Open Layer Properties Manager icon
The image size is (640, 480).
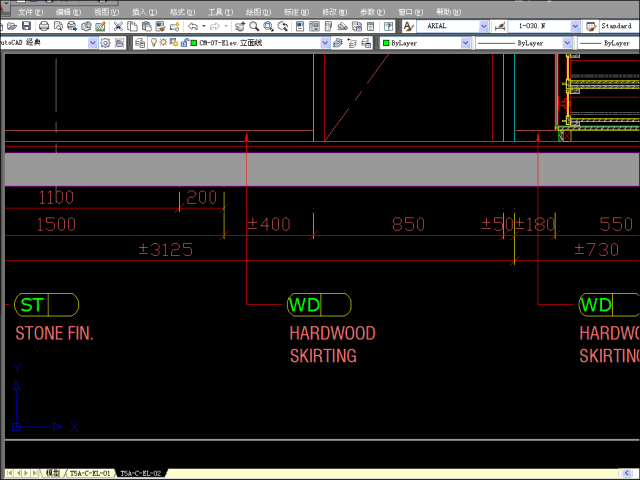click(x=140, y=42)
